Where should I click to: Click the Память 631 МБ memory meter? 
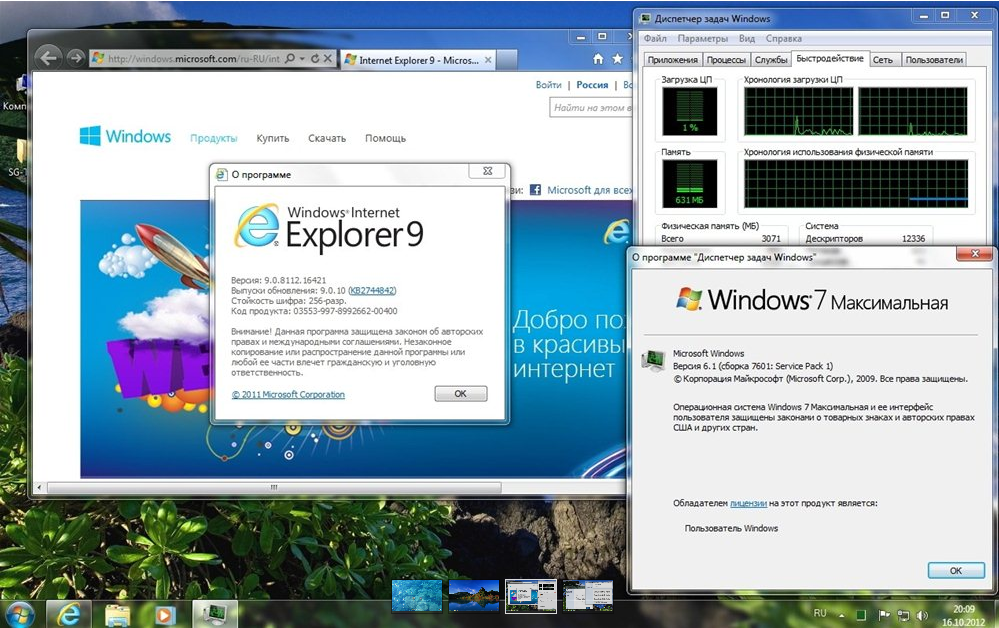click(689, 183)
